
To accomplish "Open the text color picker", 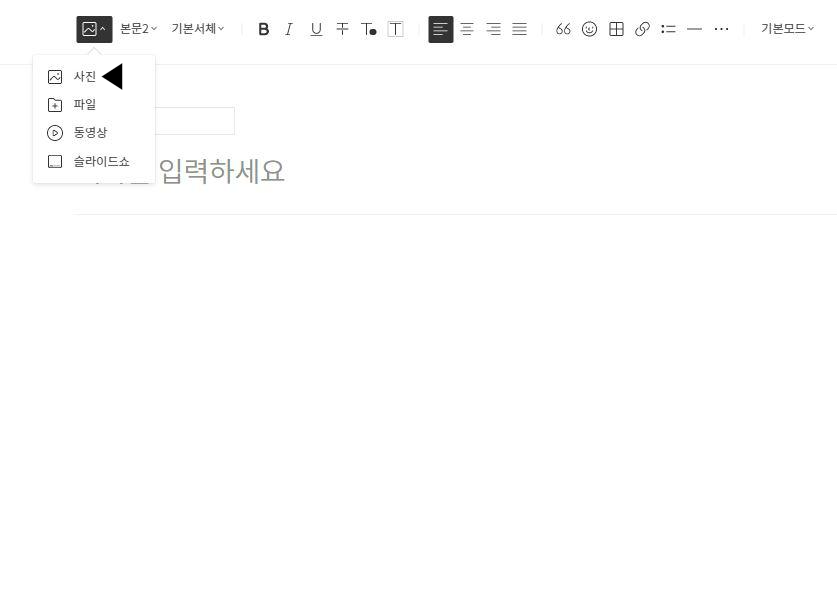I will [368, 29].
